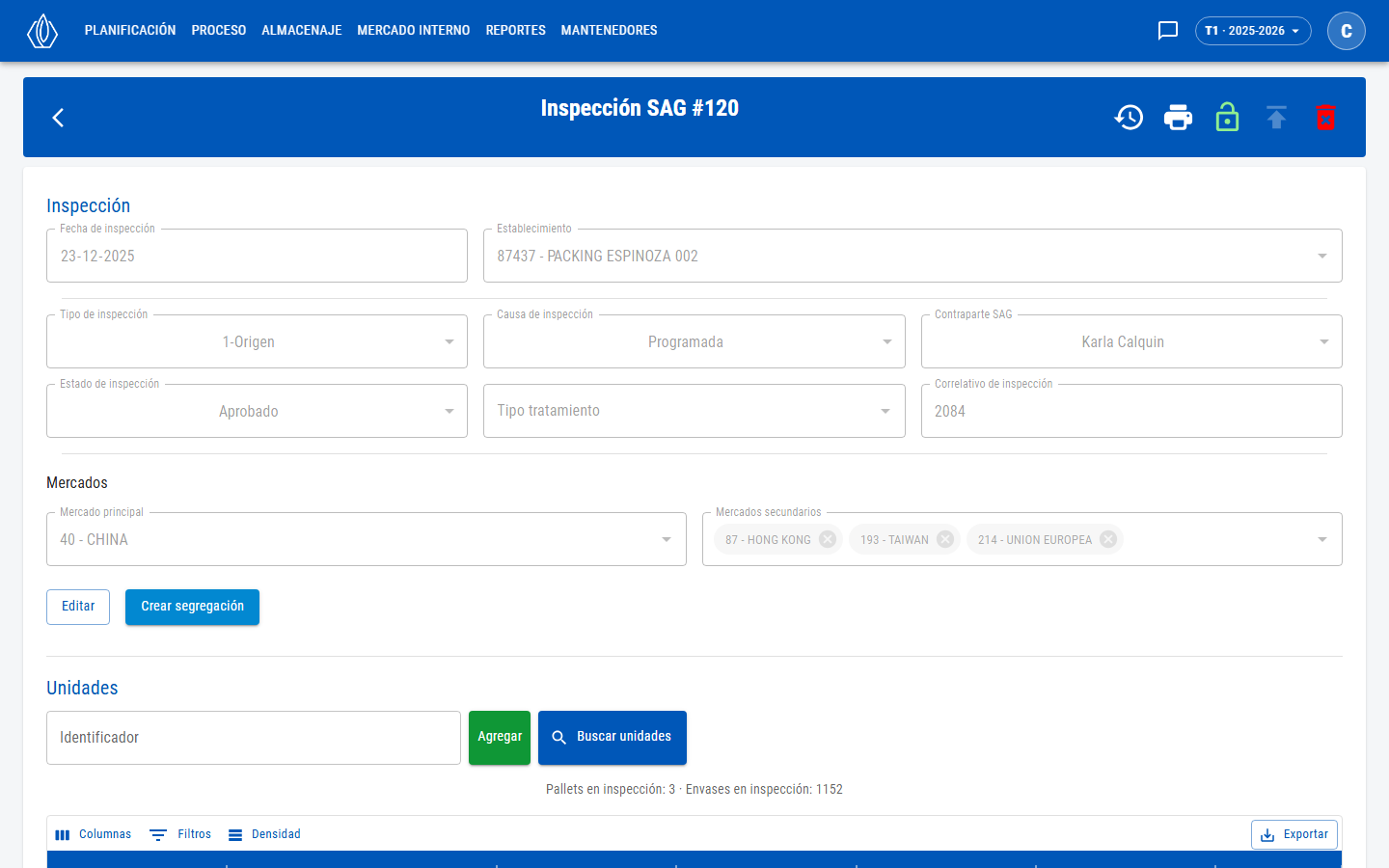Open the PROCESO menu
The image size is (1389, 868).
[219, 31]
